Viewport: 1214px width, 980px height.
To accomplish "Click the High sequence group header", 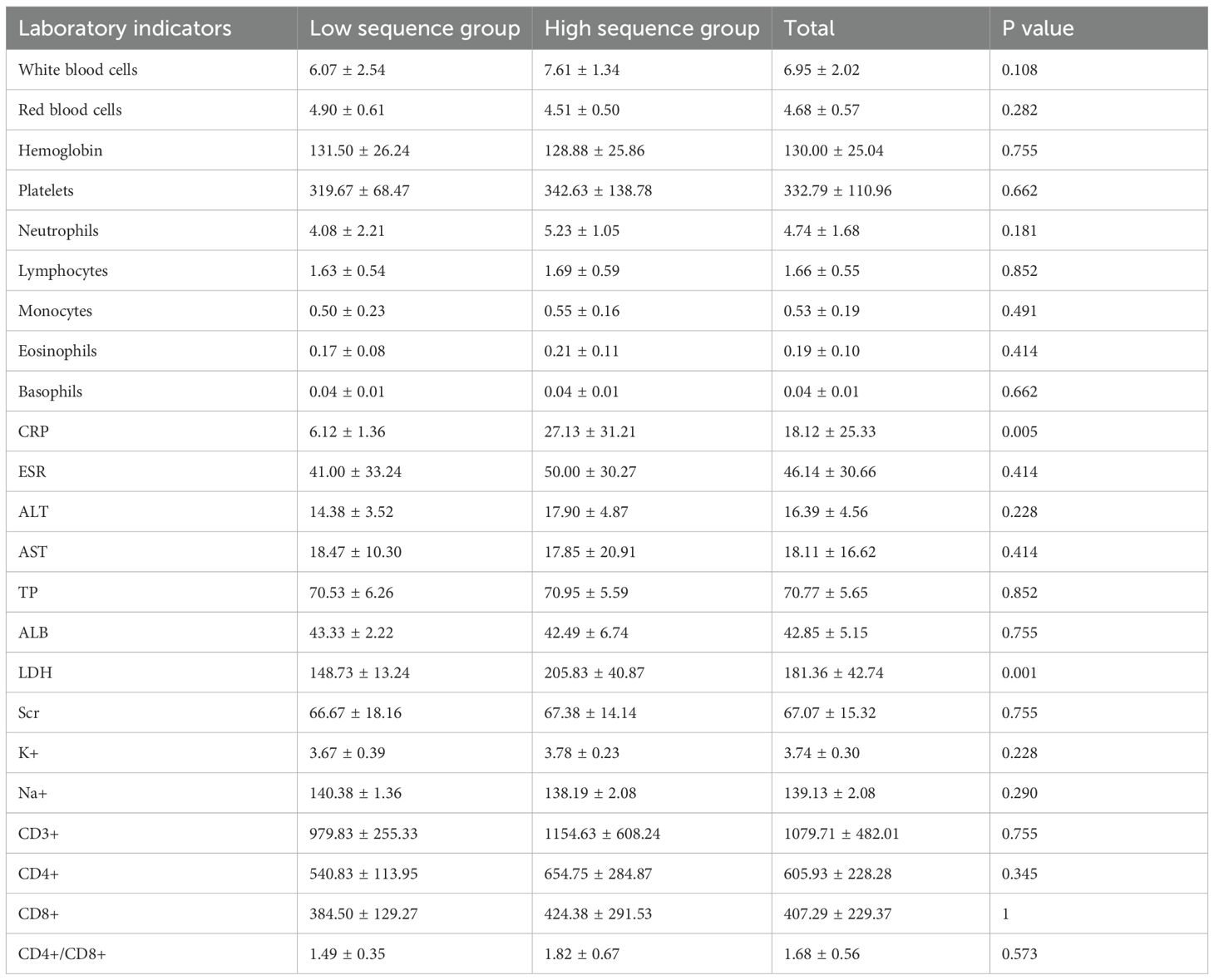I will pos(652,28).
